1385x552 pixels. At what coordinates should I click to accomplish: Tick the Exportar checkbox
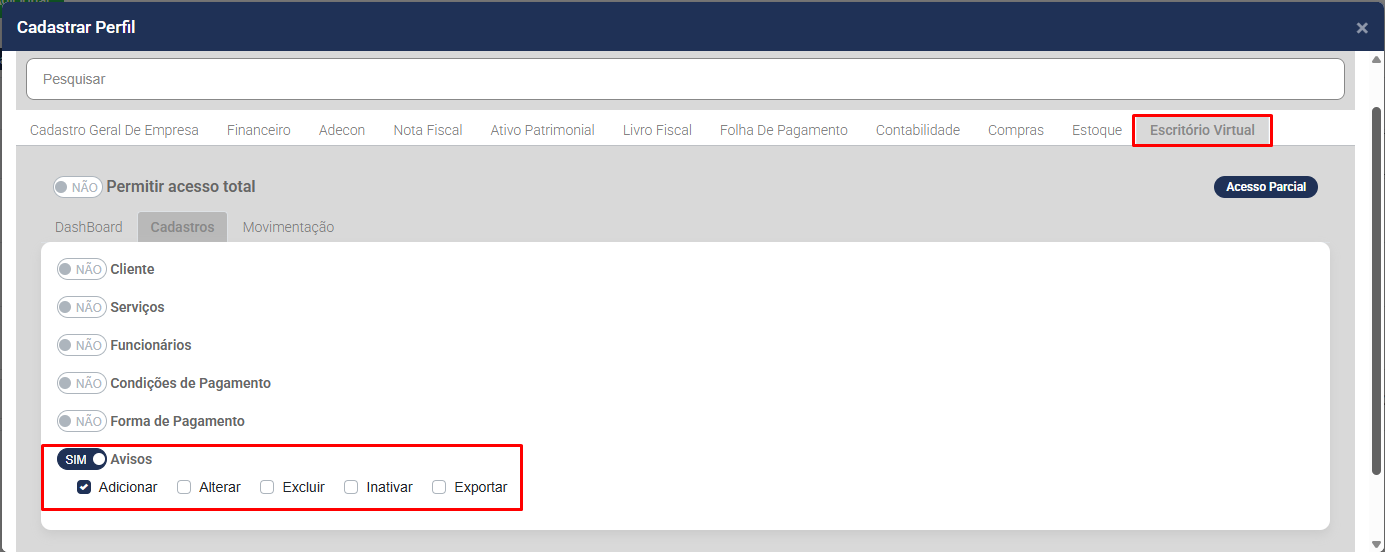tap(439, 487)
